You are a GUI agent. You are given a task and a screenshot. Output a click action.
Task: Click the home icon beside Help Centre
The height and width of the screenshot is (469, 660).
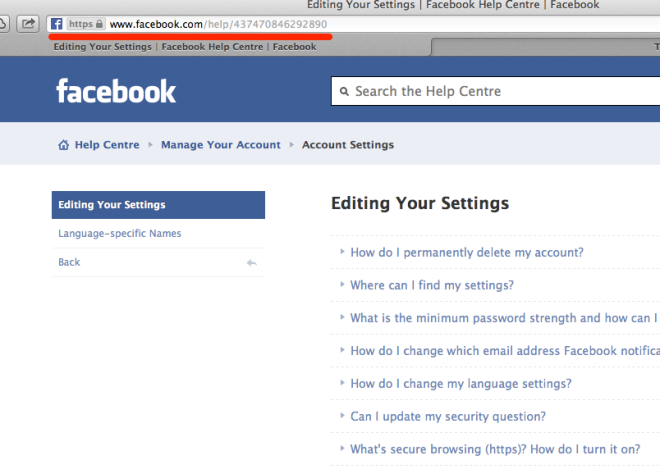tap(63, 145)
